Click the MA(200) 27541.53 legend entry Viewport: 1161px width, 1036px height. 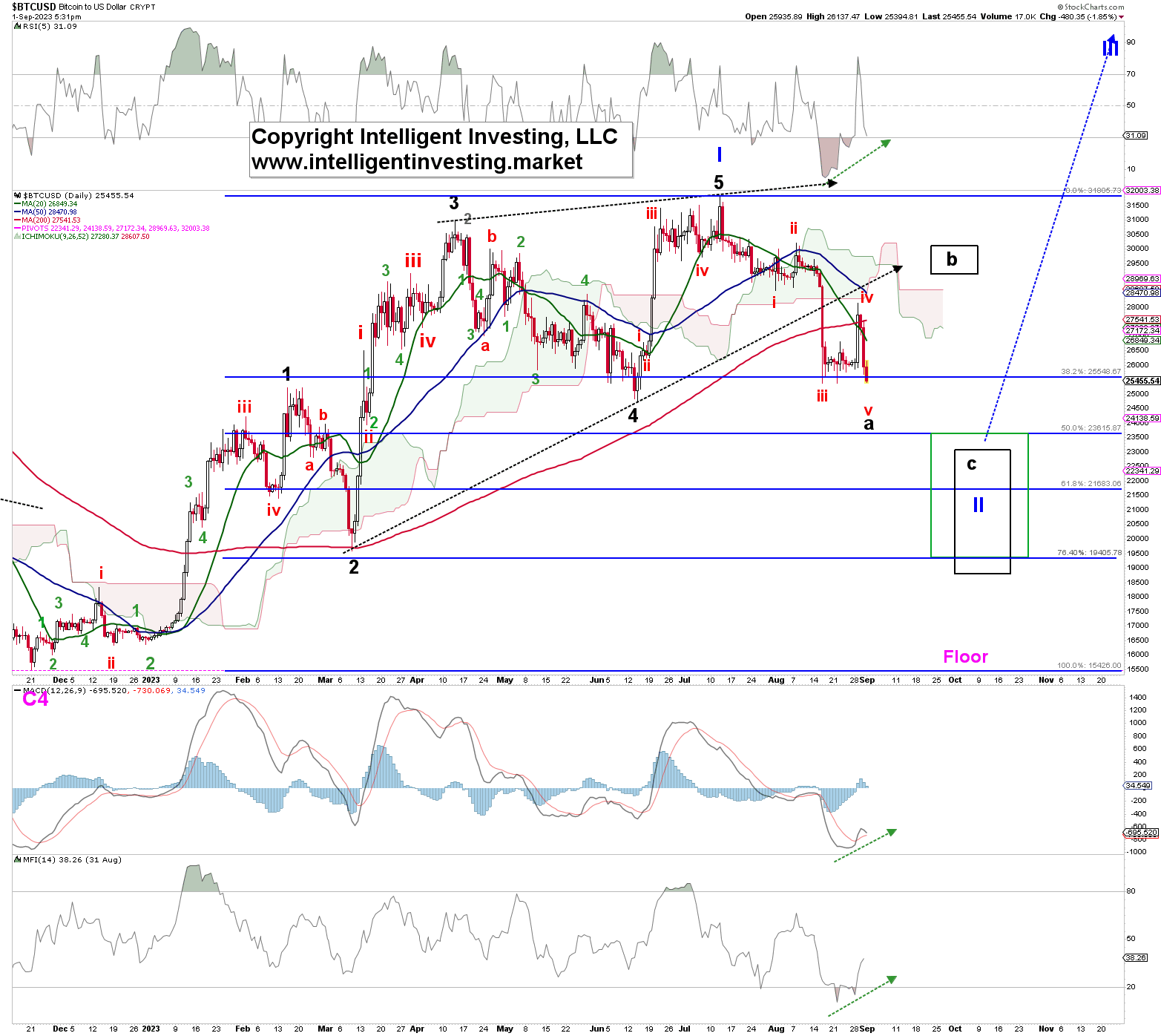click(50, 220)
